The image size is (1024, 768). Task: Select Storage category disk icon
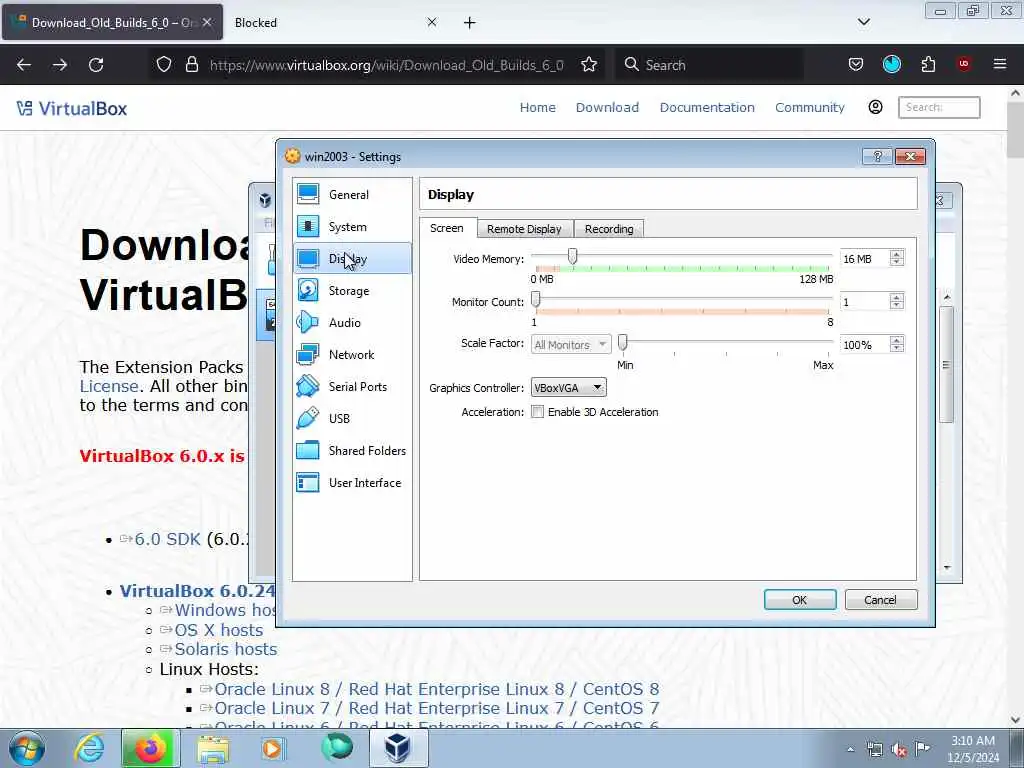308,290
